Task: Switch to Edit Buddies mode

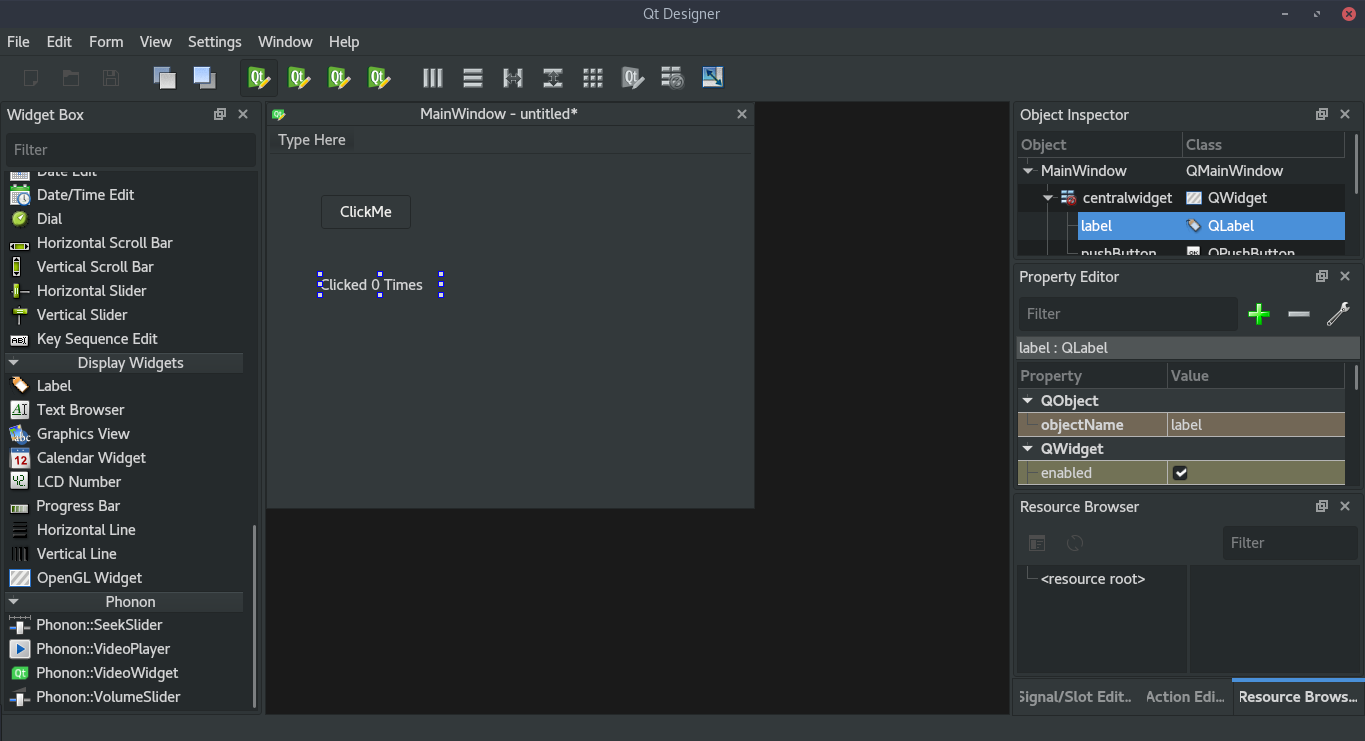Action: (x=338, y=77)
